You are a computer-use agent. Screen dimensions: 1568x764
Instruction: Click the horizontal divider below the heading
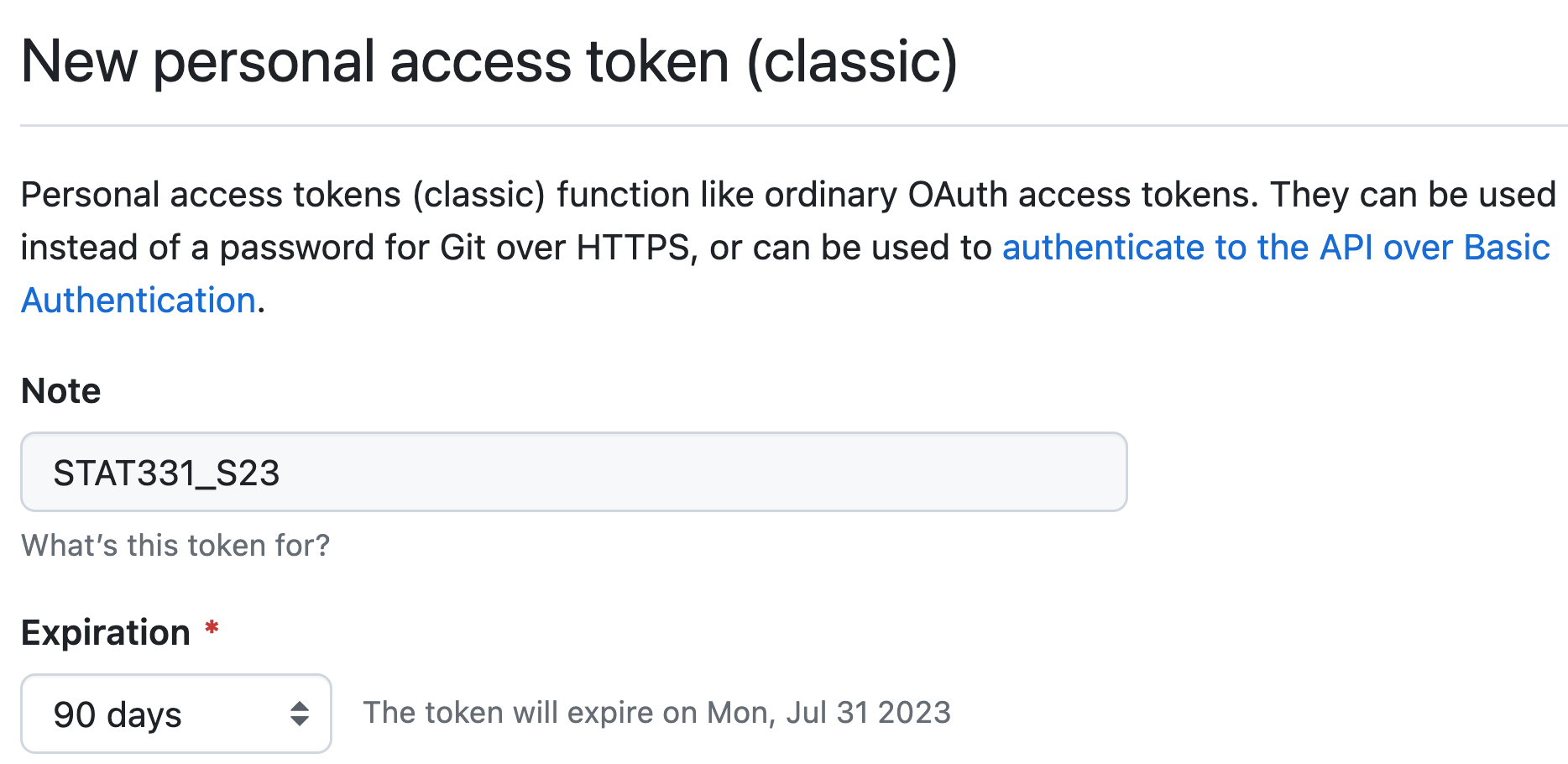(793, 126)
